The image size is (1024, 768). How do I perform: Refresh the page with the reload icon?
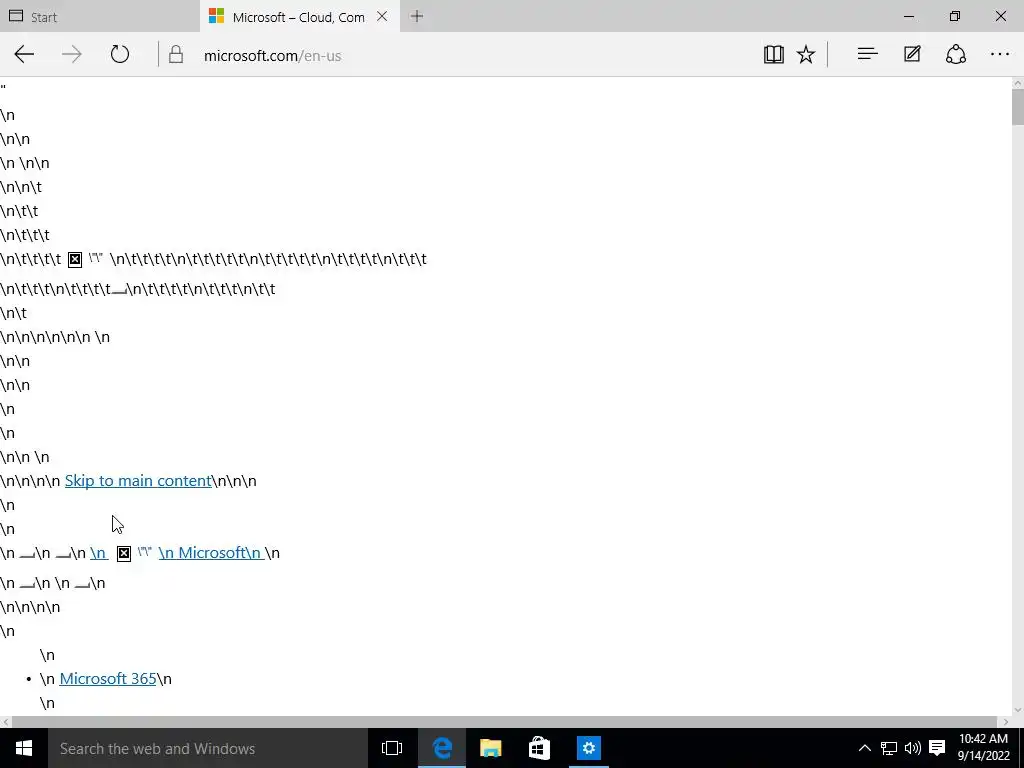click(x=120, y=54)
